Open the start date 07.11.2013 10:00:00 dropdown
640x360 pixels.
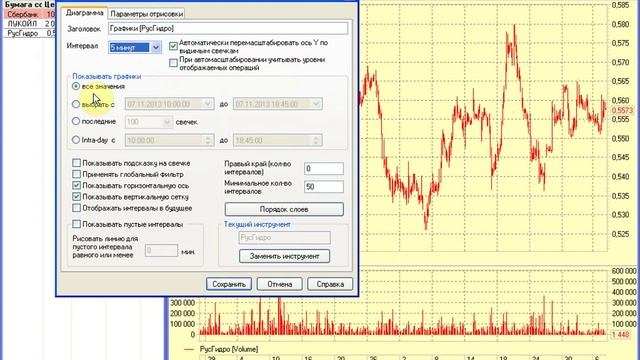pos(208,104)
